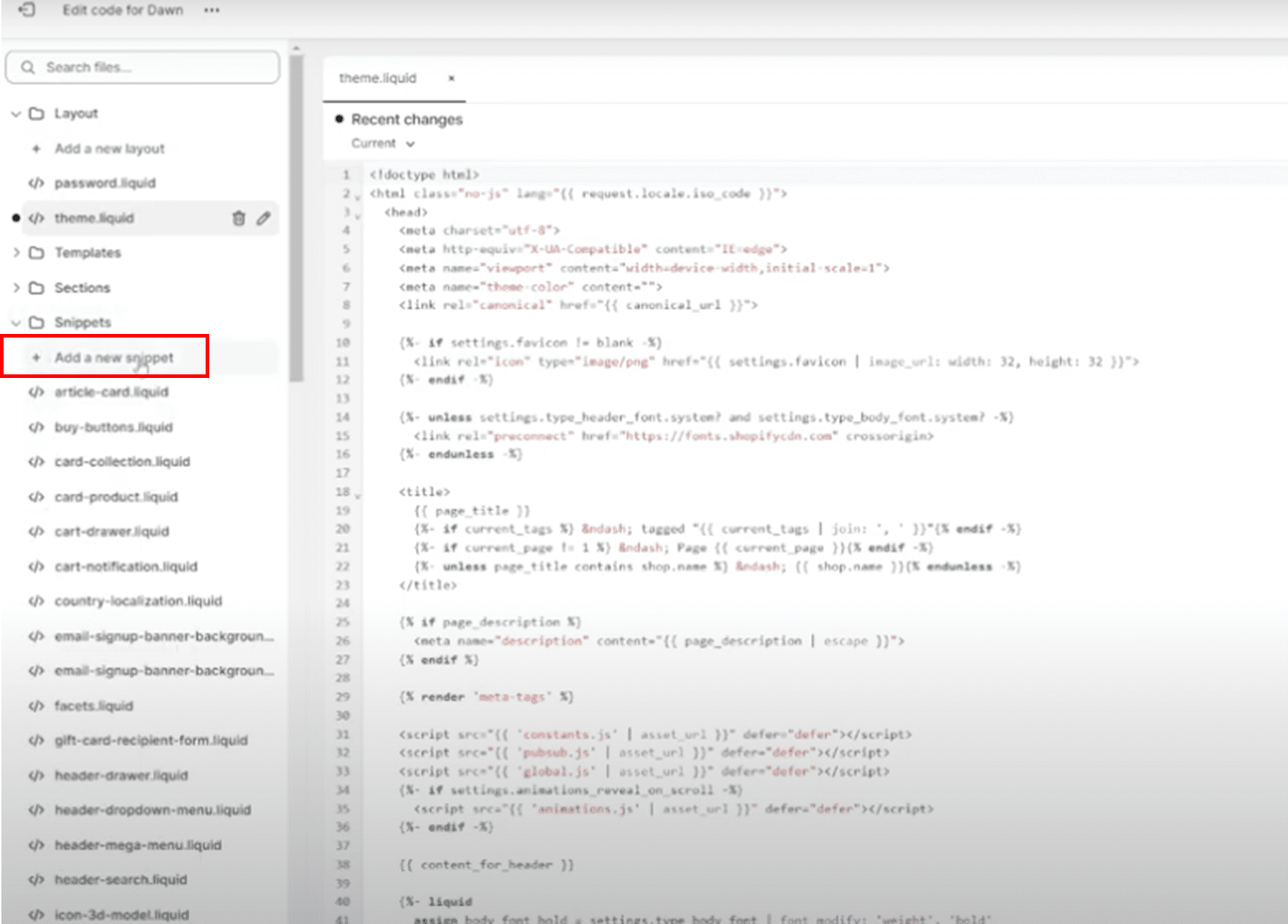The width and height of the screenshot is (1288, 924).
Task: Expand the Templates folder chevron
Action: tap(16, 252)
